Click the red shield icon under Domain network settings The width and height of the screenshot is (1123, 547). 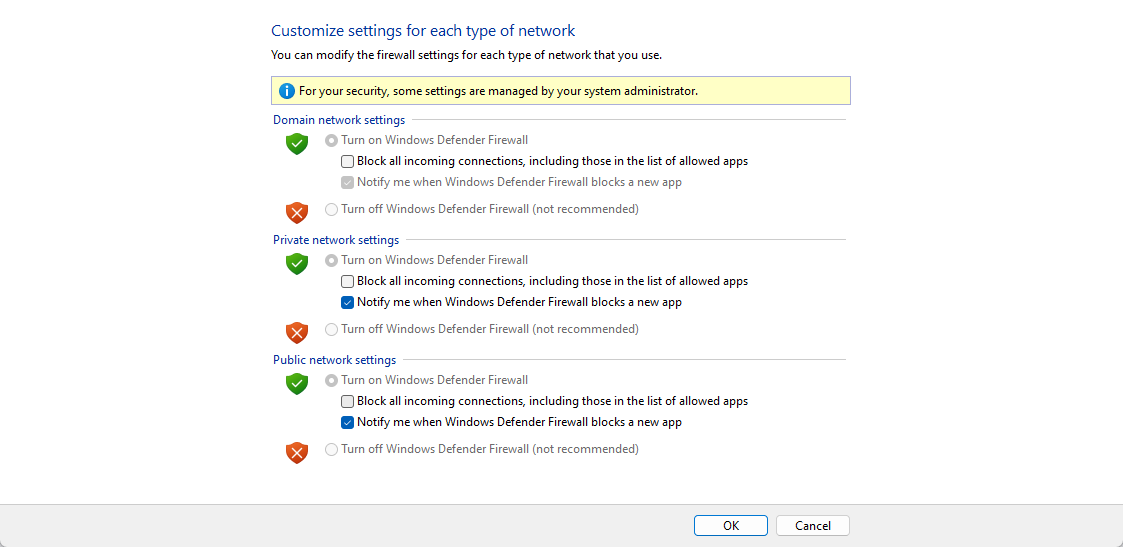pyautogui.click(x=297, y=212)
